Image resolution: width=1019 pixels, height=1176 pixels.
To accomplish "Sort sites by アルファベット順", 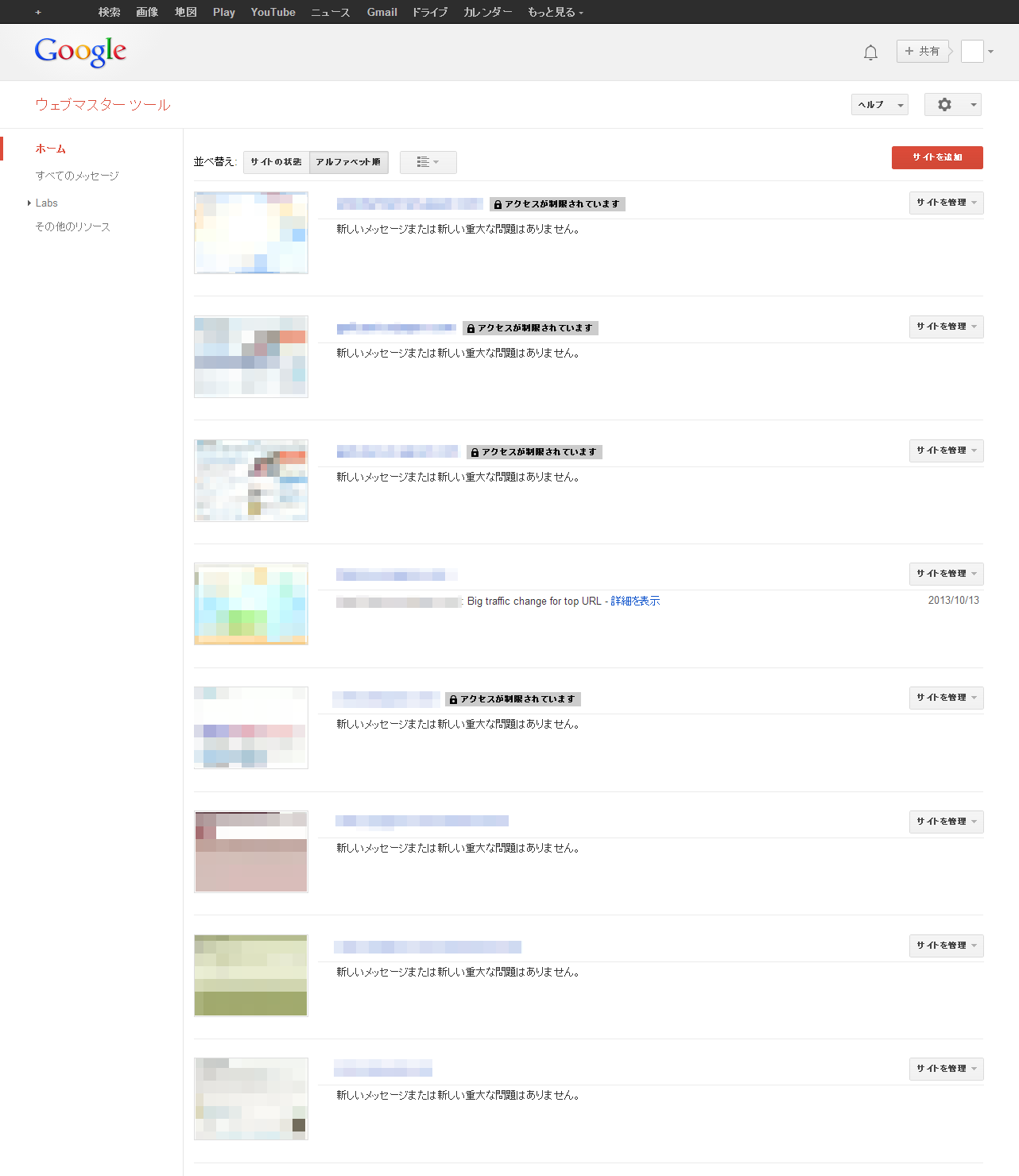I will pos(348,162).
